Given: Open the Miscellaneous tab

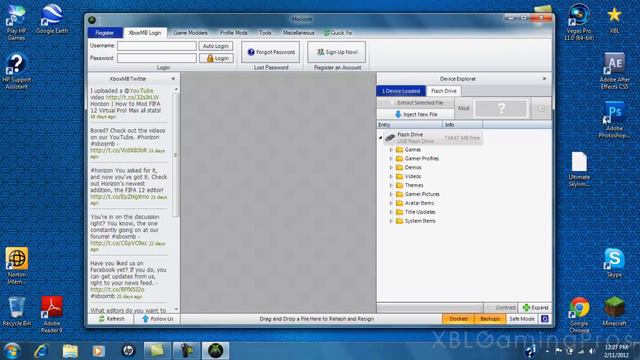Looking at the screenshot, I should tap(298, 33).
